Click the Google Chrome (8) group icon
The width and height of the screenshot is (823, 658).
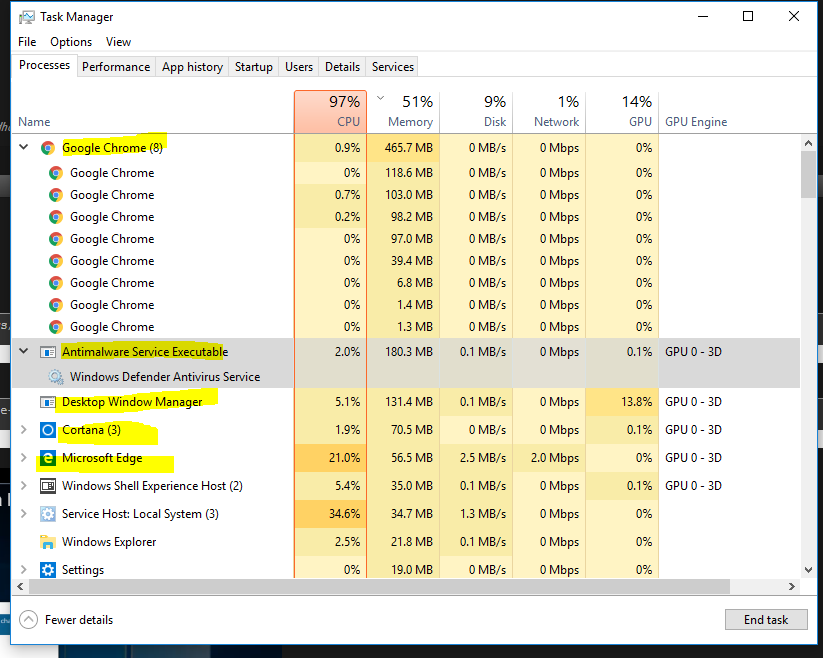(48, 148)
